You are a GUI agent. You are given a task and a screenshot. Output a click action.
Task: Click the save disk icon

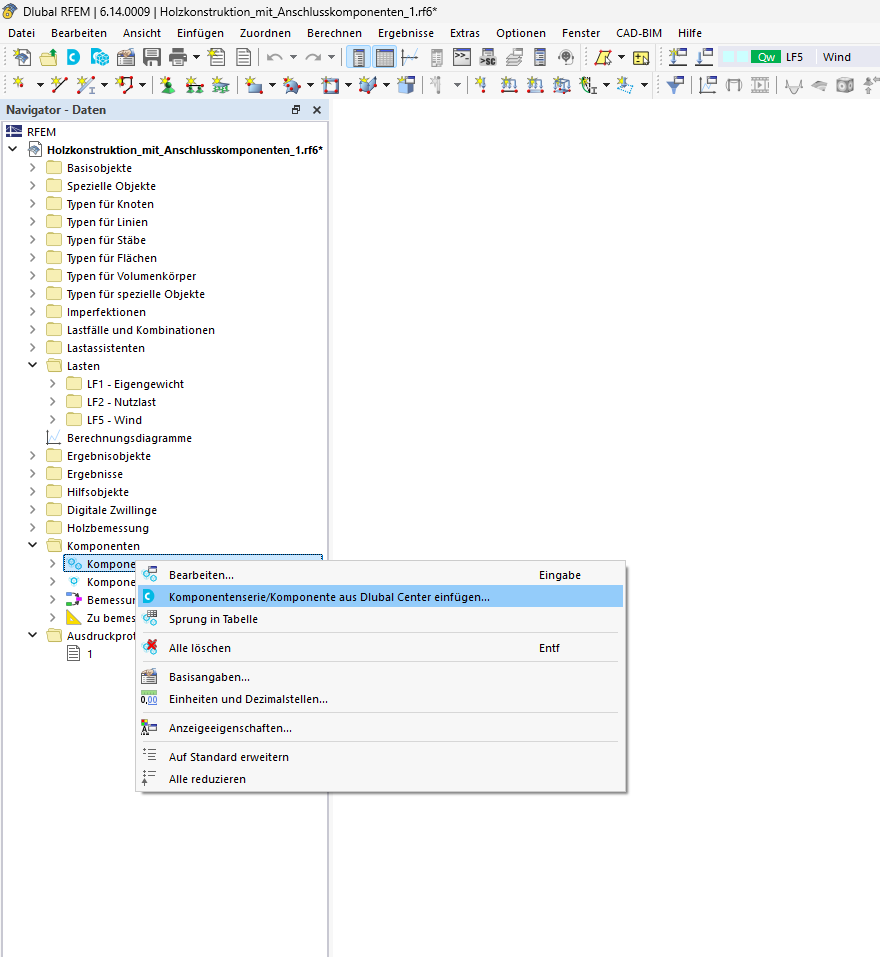151,57
